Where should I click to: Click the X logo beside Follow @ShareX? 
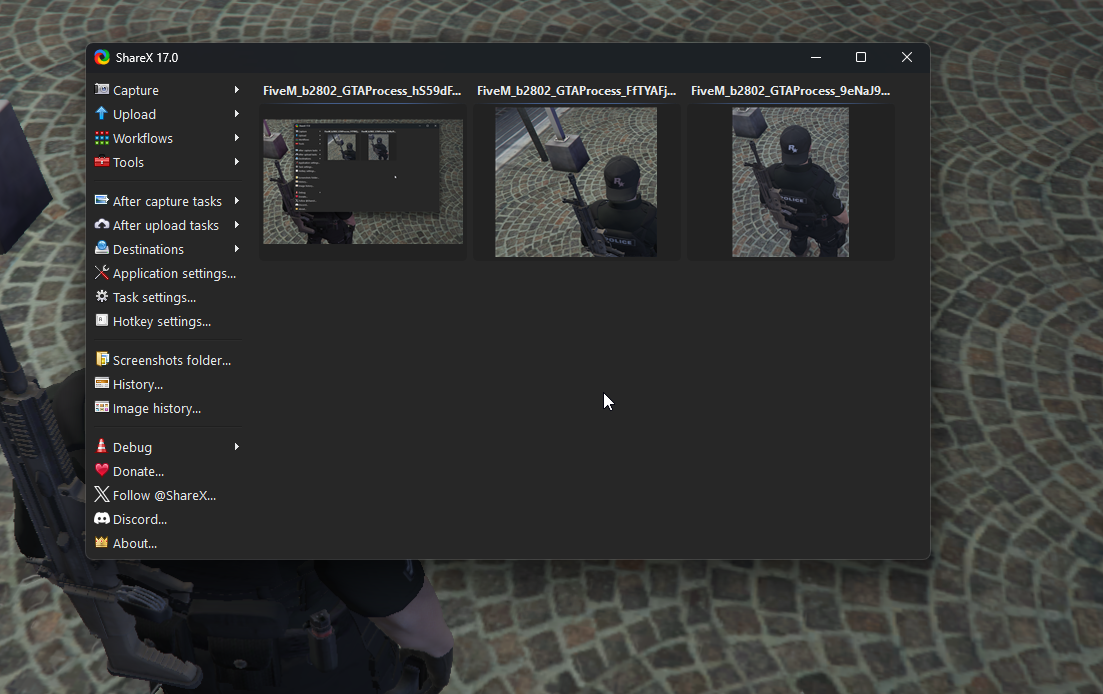102,494
